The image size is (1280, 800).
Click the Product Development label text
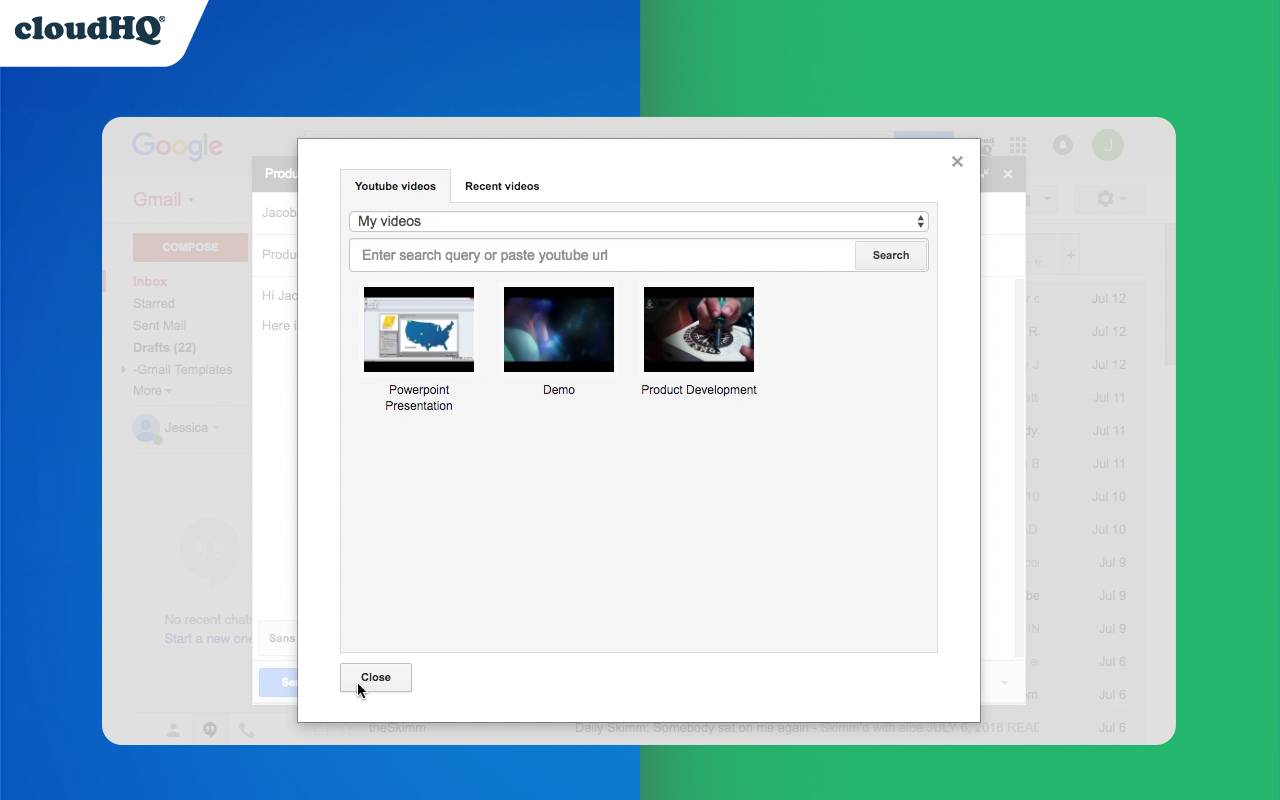pyautogui.click(x=699, y=390)
